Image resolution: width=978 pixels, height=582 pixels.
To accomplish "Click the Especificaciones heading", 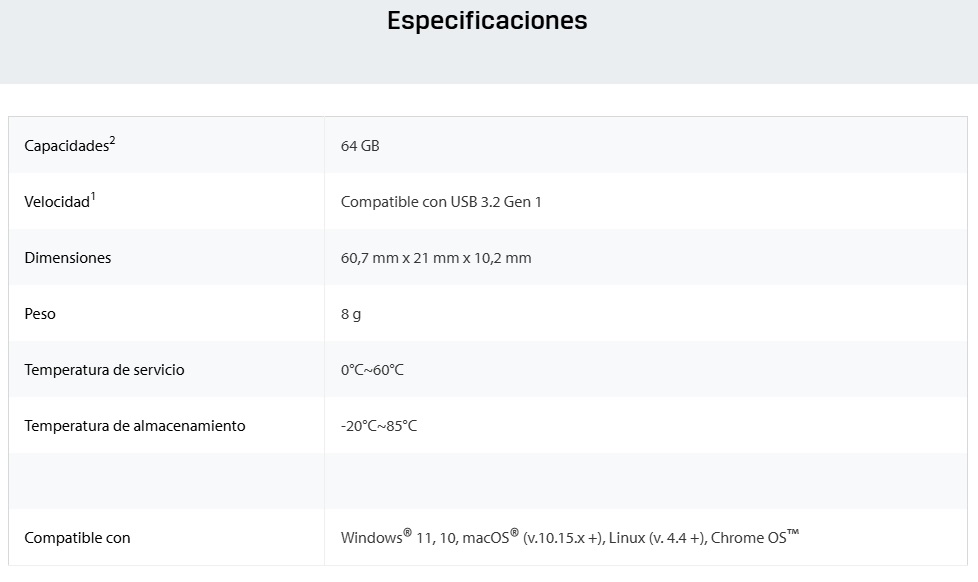I will [487, 21].
